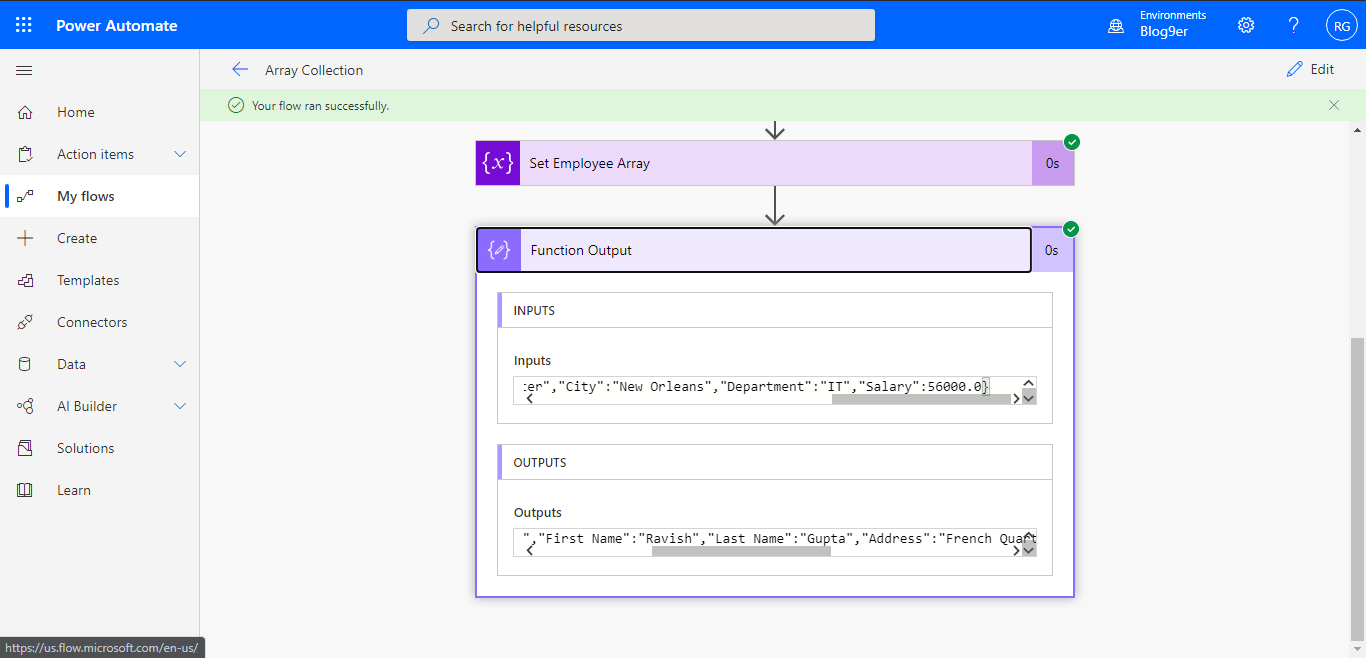Collapse the Function Output action header

point(753,250)
